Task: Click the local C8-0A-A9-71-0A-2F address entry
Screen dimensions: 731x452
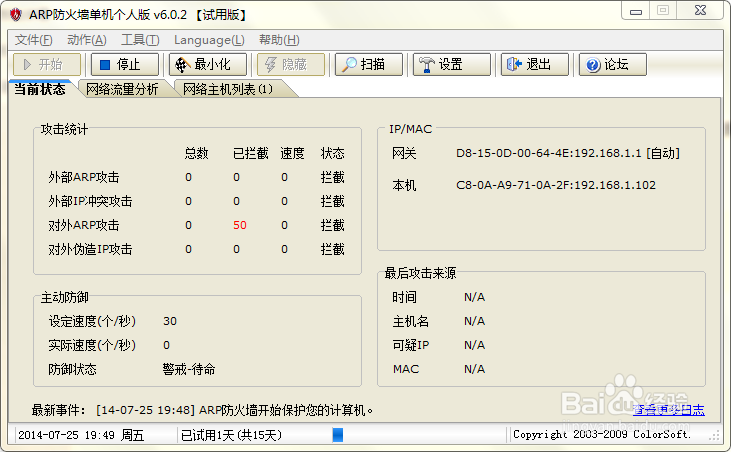Action: click(556, 185)
